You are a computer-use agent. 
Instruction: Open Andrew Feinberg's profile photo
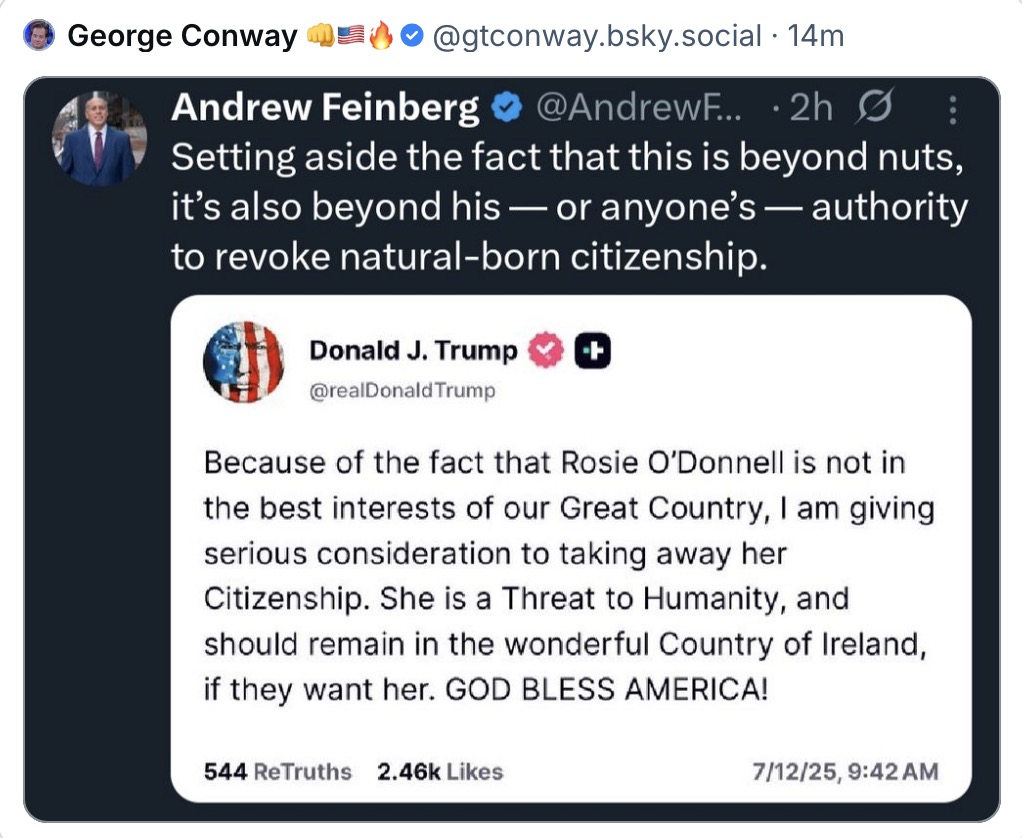coord(100,139)
